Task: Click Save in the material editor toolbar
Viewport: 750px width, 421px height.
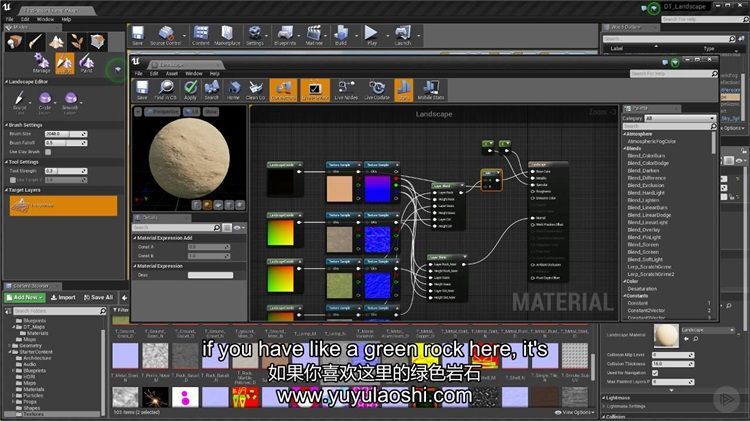Action: click(x=142, y=90)
